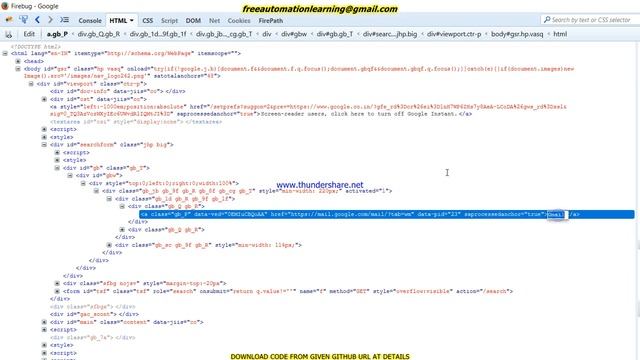
Task: Go back using the left arrow icon
Action: point(37,20)
